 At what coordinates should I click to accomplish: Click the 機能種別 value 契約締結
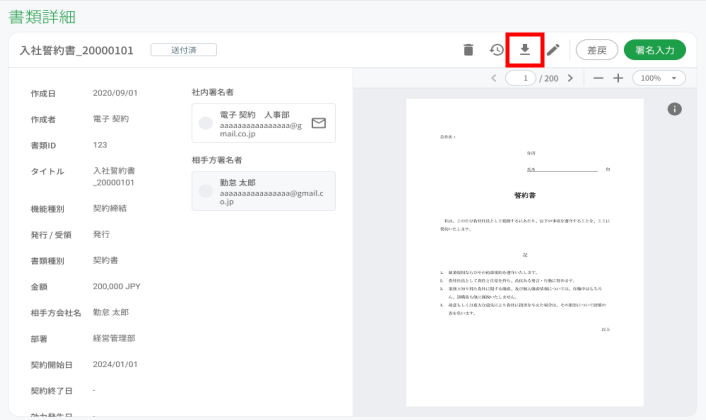(110, 208)
